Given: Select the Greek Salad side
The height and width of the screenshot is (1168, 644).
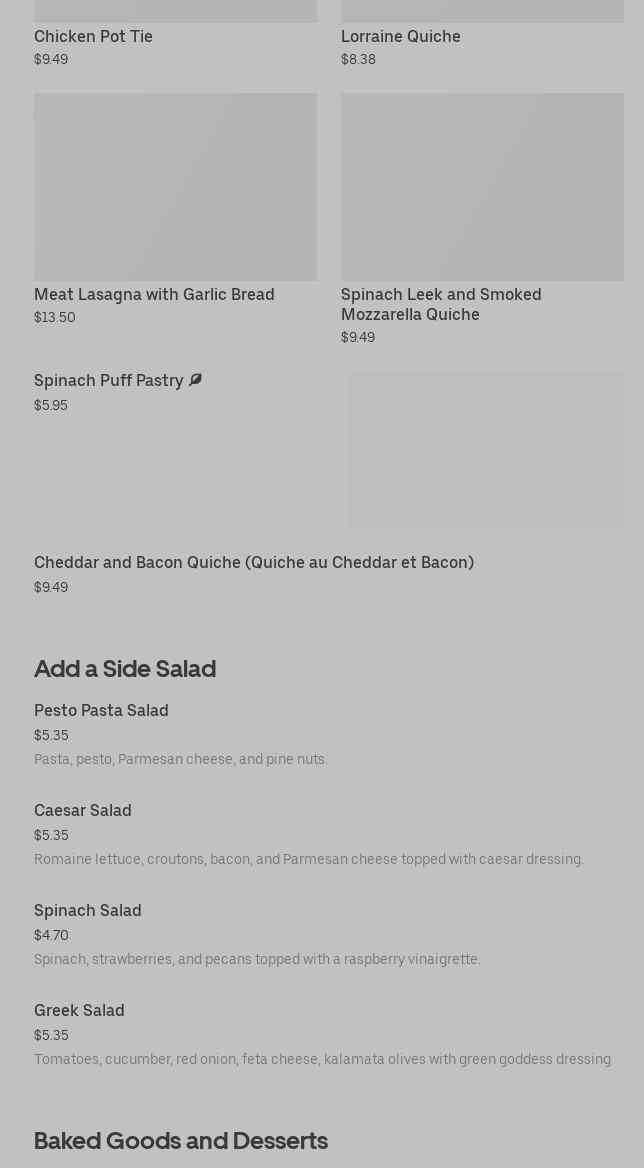Looking at the screenshot, I should point(79,1011).
